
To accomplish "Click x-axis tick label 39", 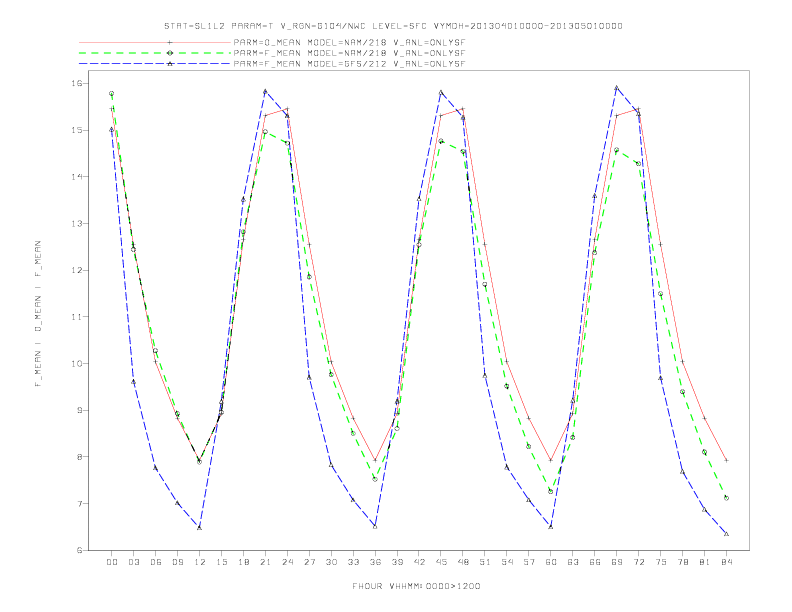I will (x=397, y=562).
